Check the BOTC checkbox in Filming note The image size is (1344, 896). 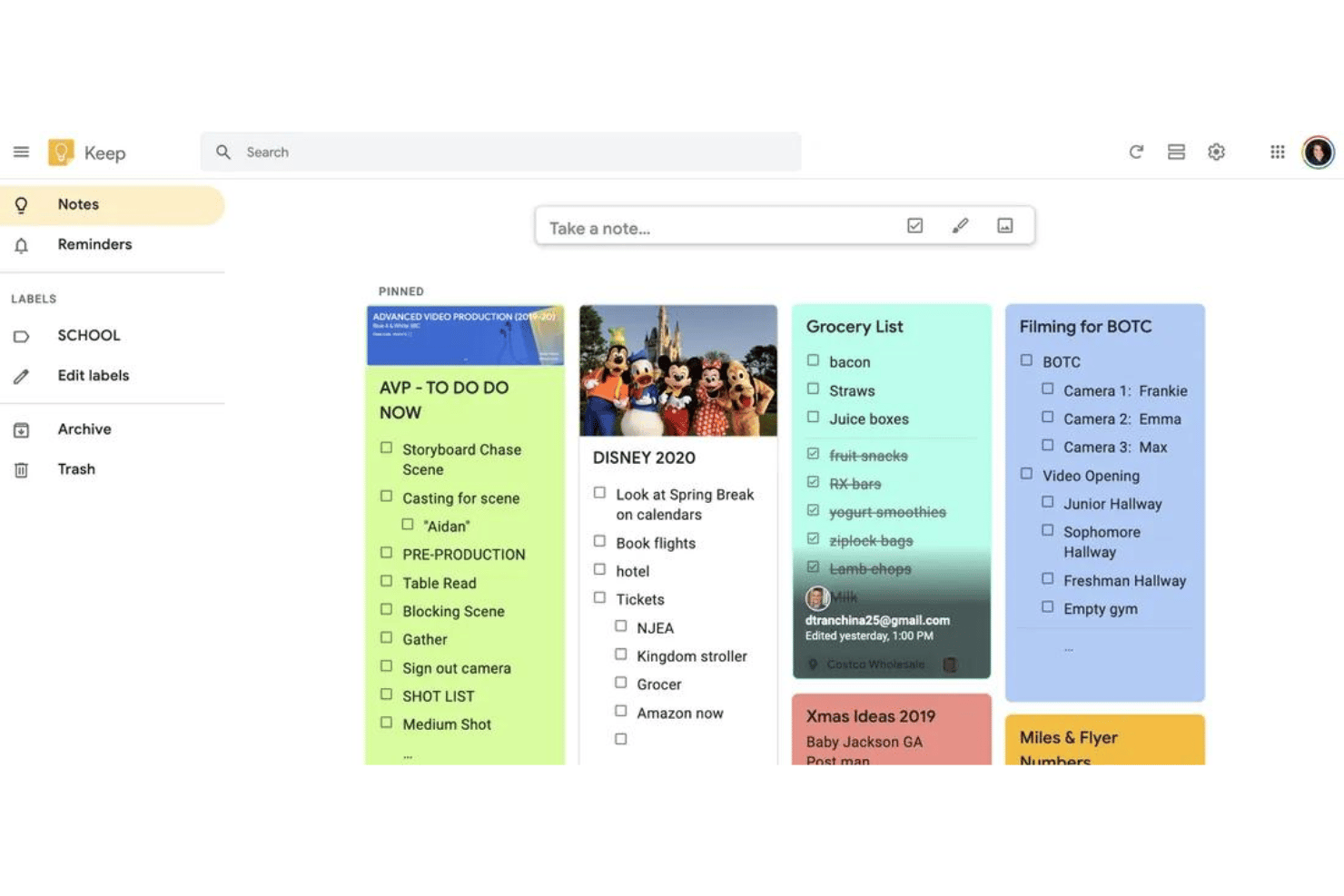coord(1026,360)
